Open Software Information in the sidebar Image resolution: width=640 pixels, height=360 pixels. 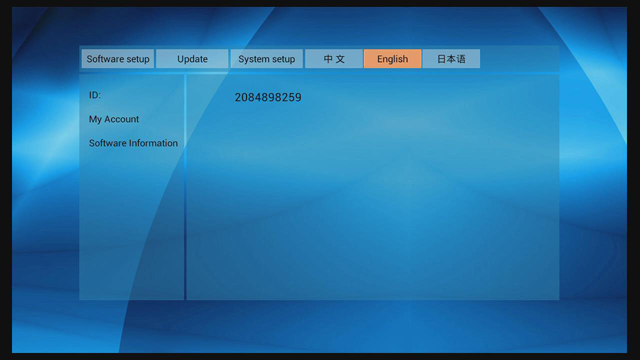coord(133,143)
